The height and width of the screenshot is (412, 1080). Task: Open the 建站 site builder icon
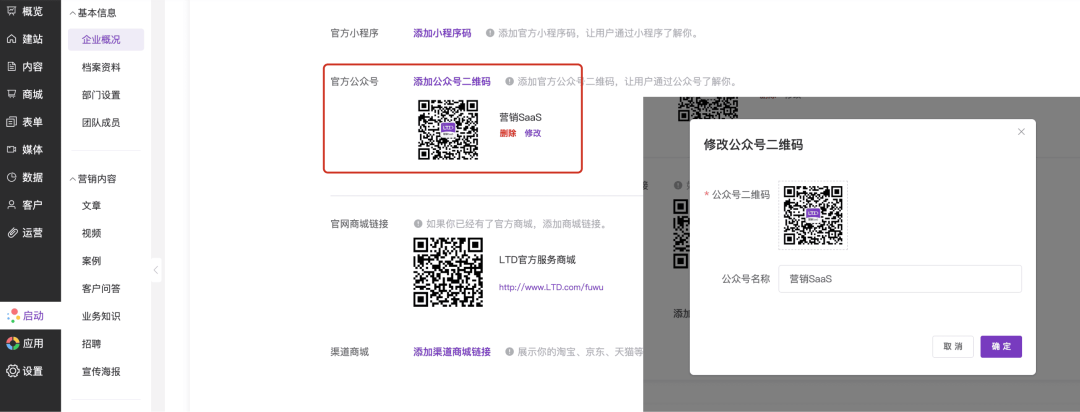[x=12, y=39]
